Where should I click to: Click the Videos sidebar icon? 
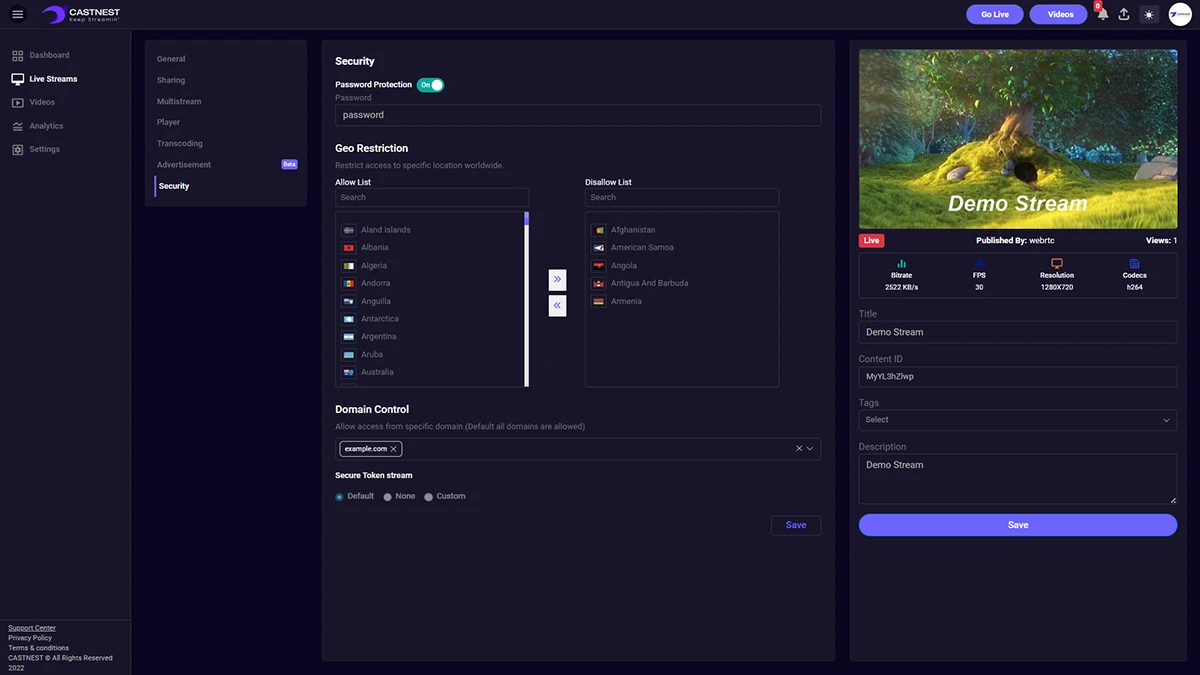[18, 102]
